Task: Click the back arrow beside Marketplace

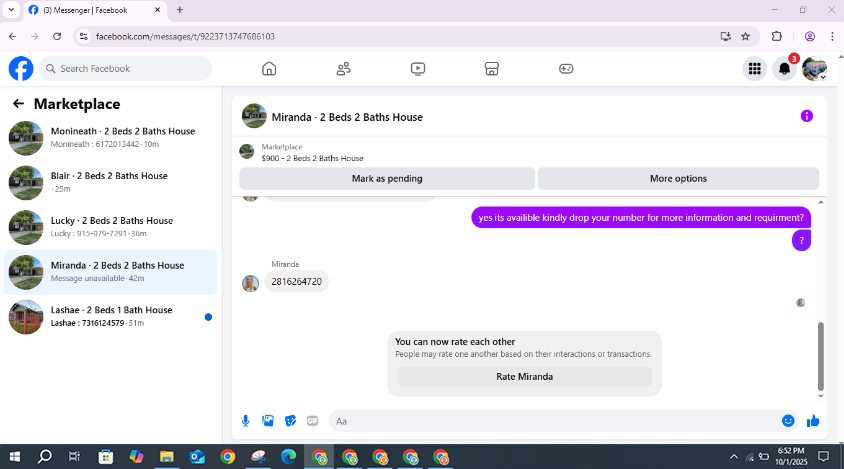Action: coord(18,104)
